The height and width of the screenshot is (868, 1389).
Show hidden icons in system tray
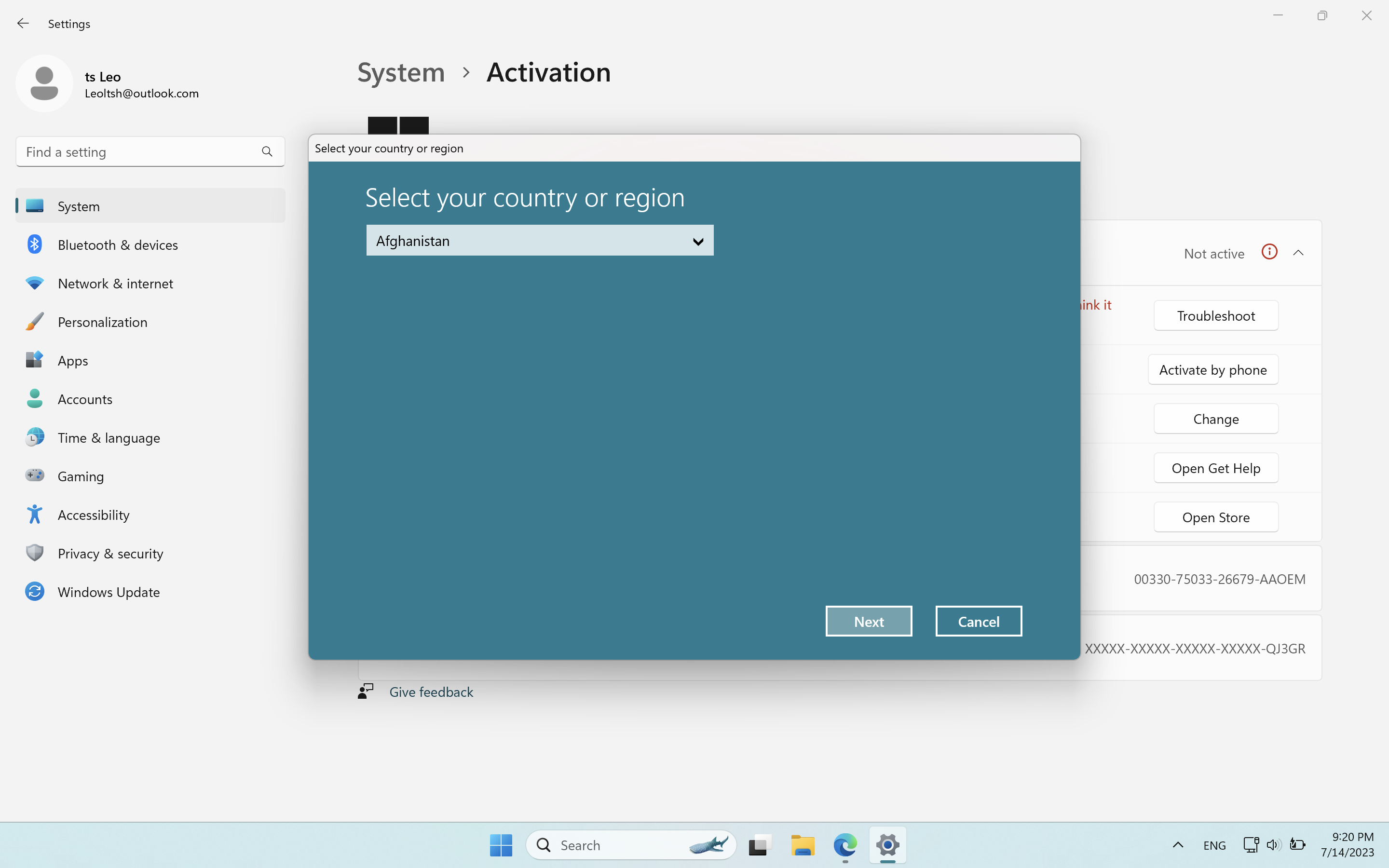click(1177, 844)
